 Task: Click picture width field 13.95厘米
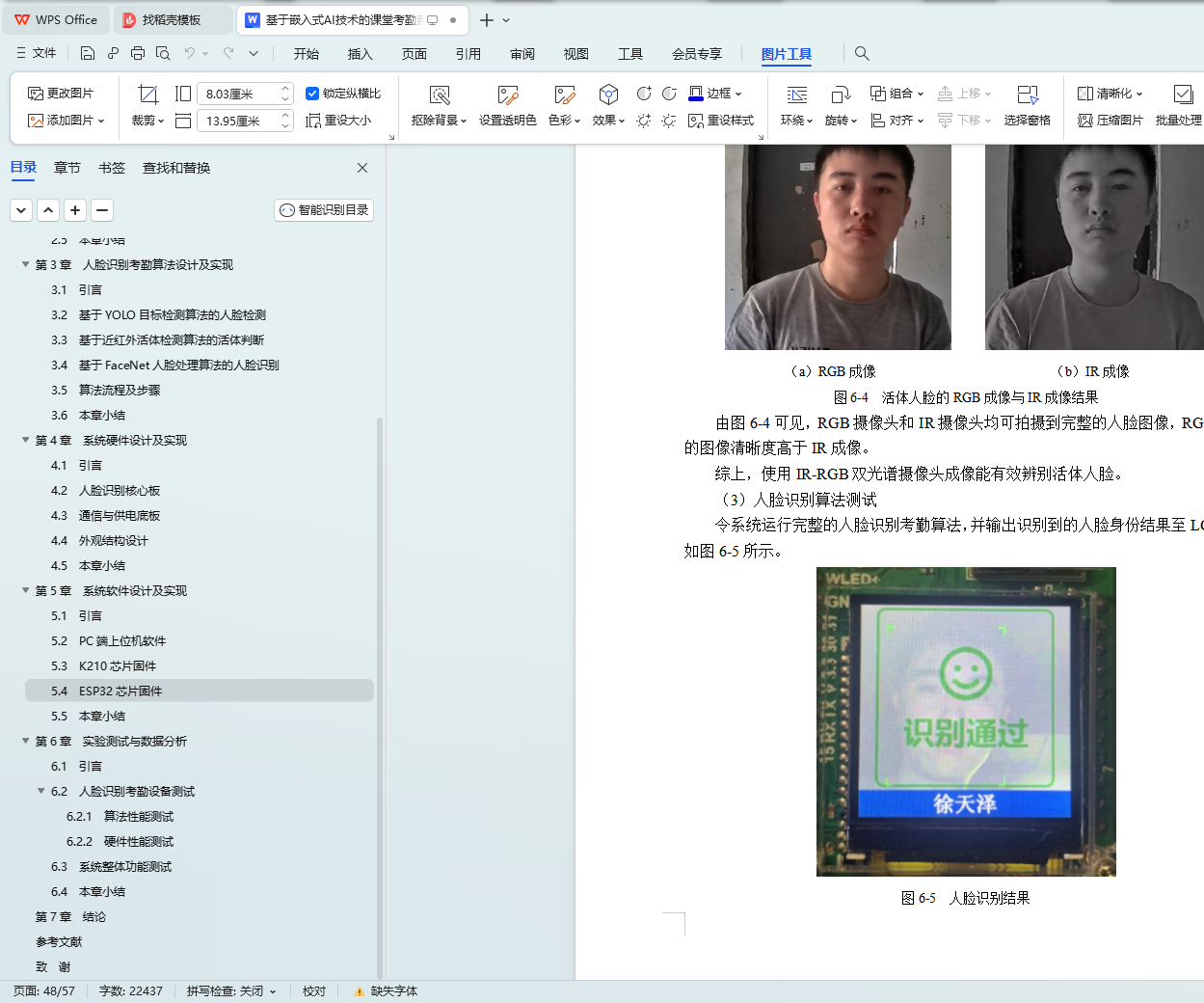[238, 121]
